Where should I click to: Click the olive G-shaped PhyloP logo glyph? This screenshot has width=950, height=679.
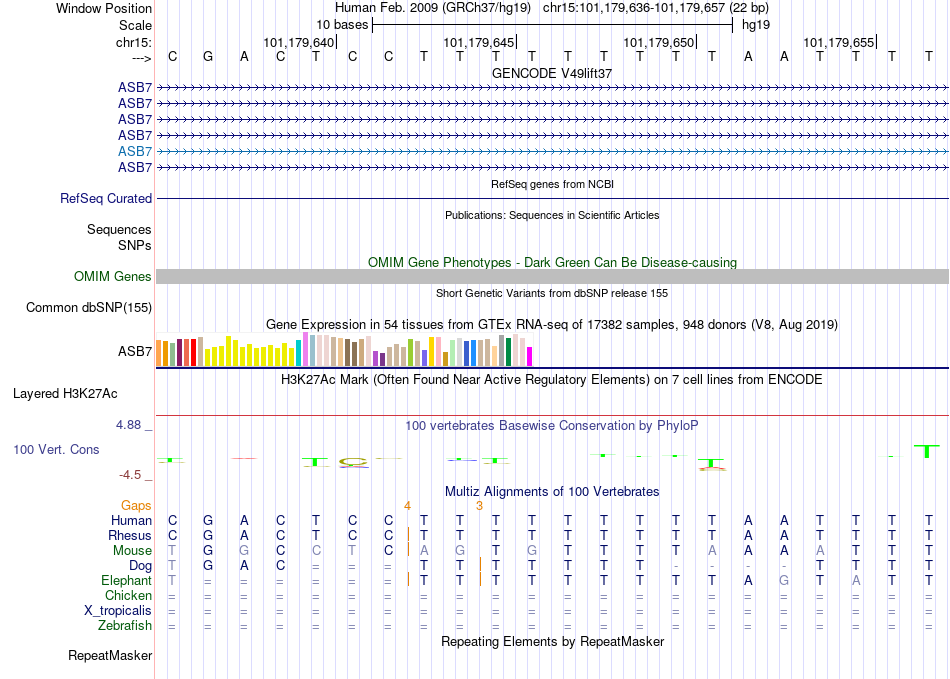[x=353, y=462]
